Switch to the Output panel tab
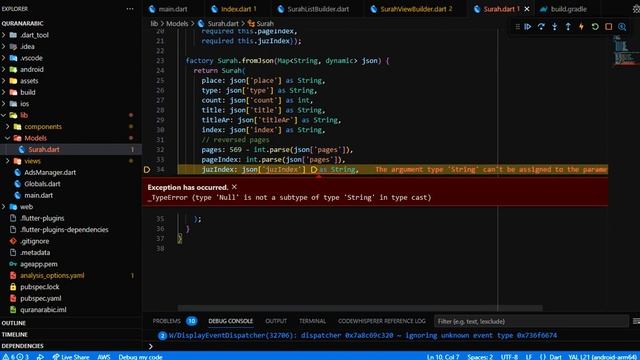 [x=276, y=321]
